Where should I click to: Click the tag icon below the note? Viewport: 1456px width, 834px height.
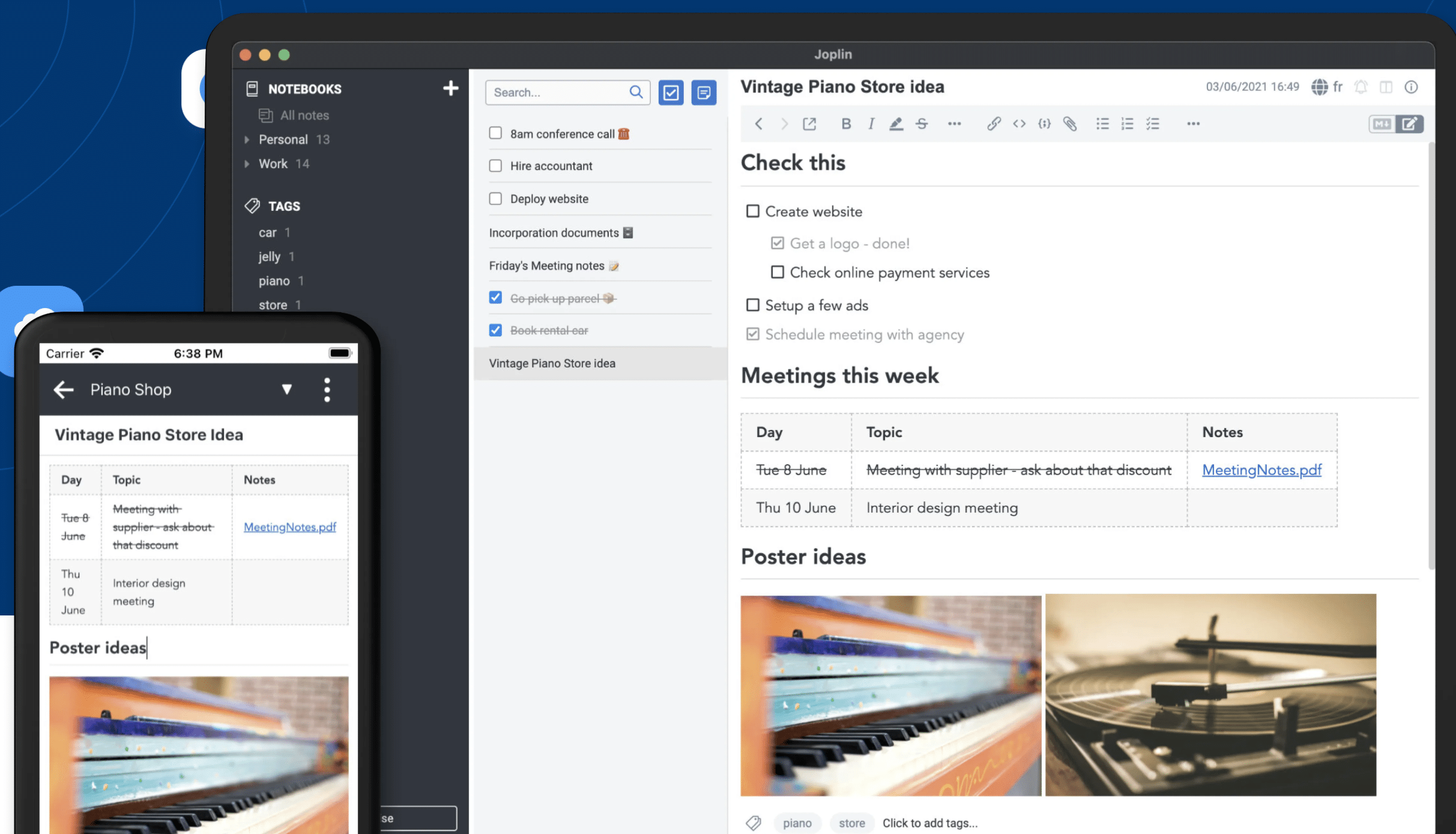(x=754, y=823)
